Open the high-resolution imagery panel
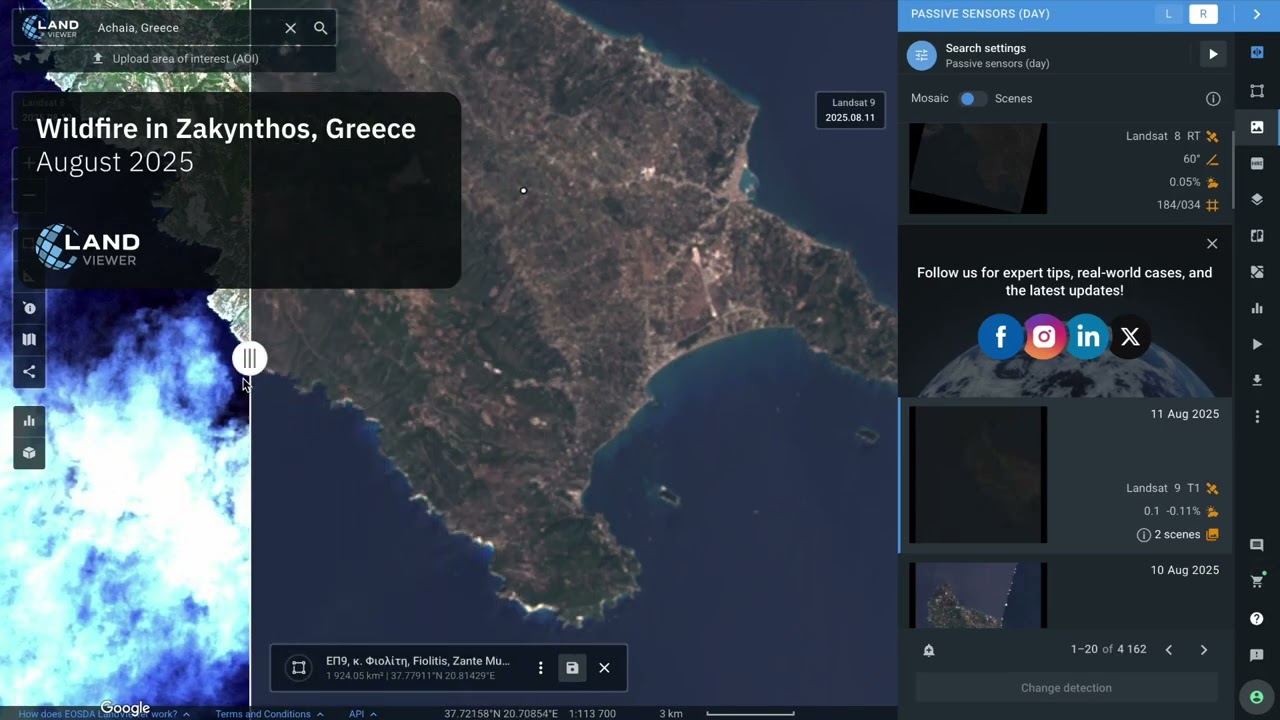This screenshot has height=720, width=1280. 1257,163
